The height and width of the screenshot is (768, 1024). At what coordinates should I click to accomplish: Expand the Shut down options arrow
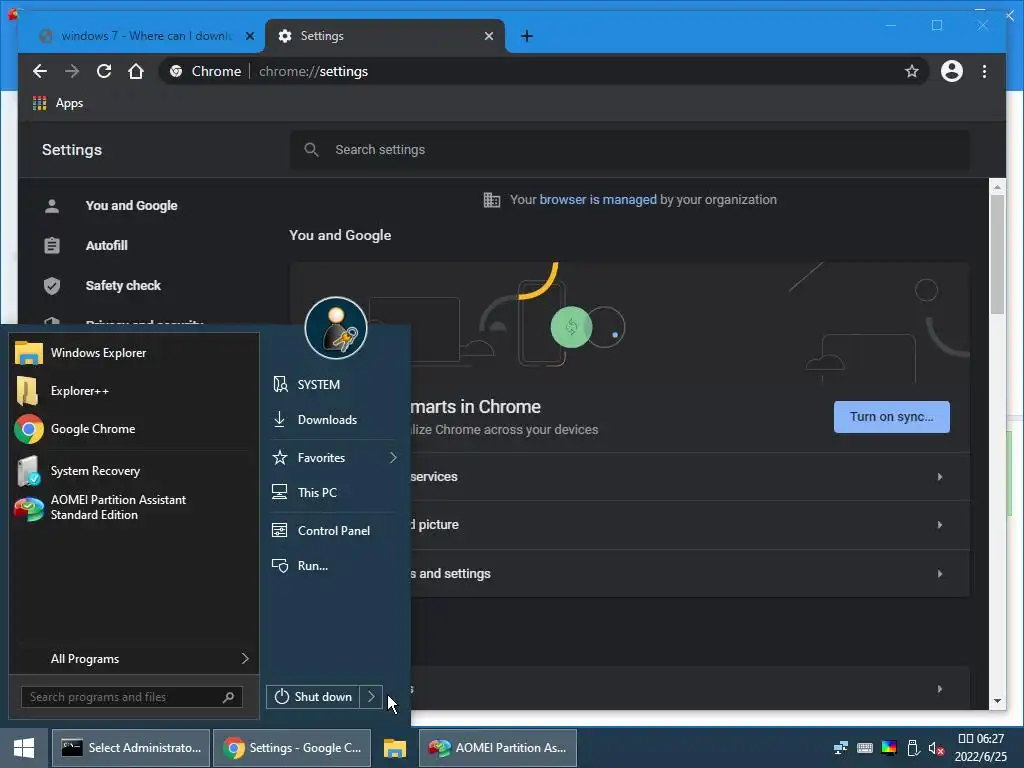point(371,697)
